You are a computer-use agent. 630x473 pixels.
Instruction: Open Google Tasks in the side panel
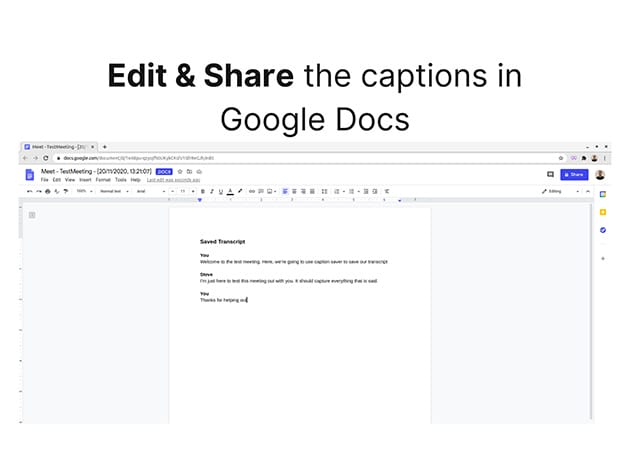pos(603,230)
